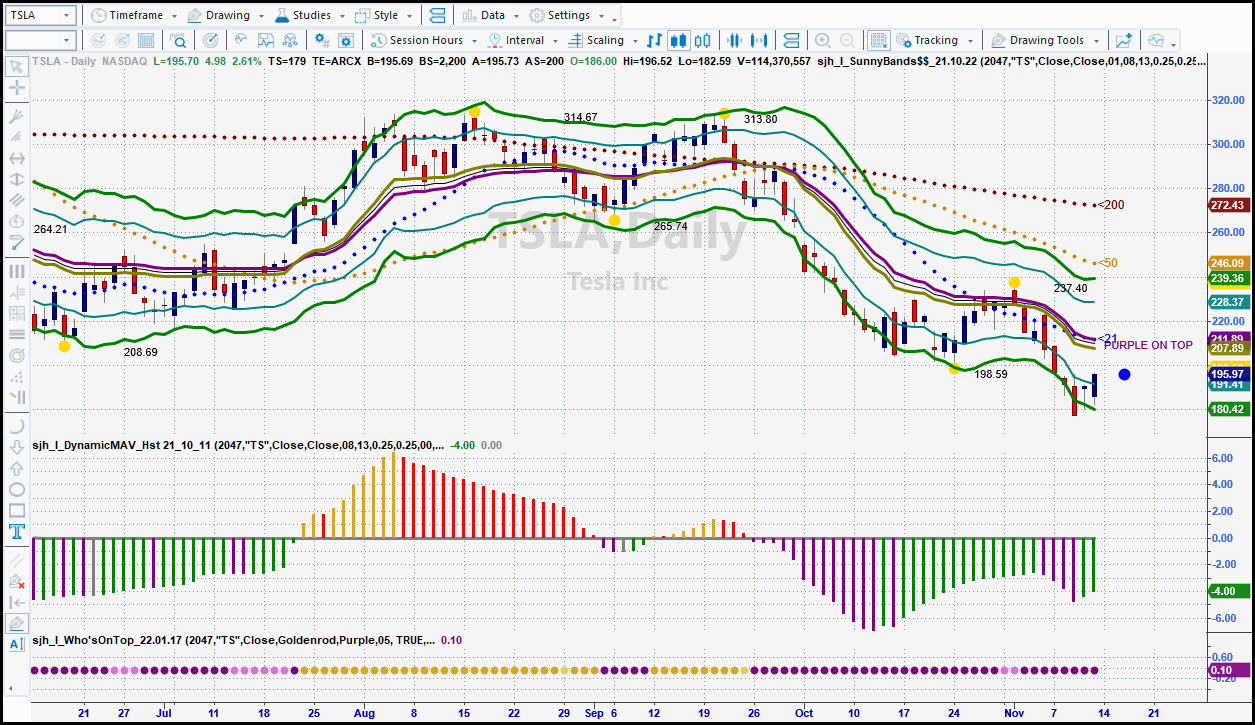This screenshot has width=1255, height=725.
Task: Toggle the candlestick chart type button
Action: pyautogui.click(x=679, y=41)
